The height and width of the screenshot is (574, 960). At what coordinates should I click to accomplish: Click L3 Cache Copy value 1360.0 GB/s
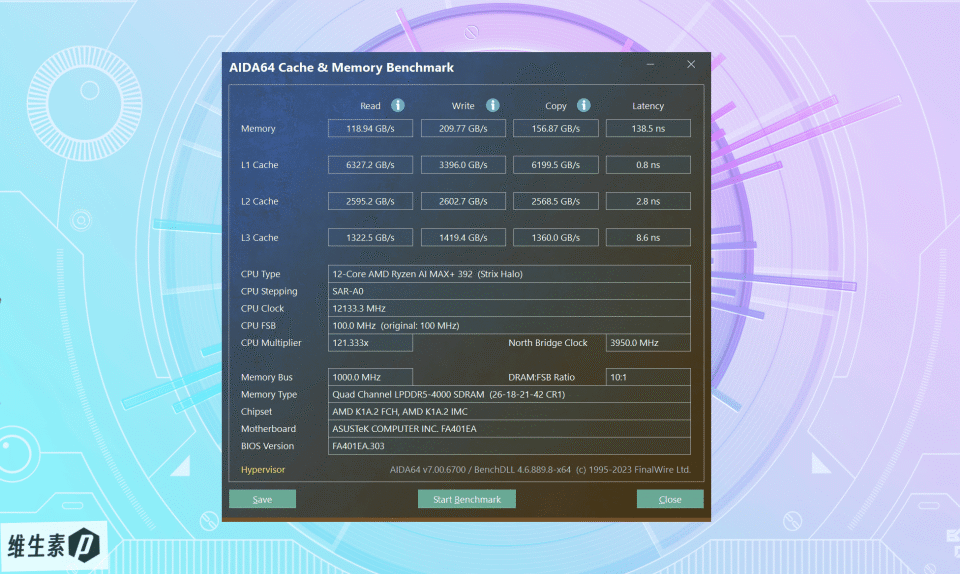pyautogui.click(x=556, y=237)
